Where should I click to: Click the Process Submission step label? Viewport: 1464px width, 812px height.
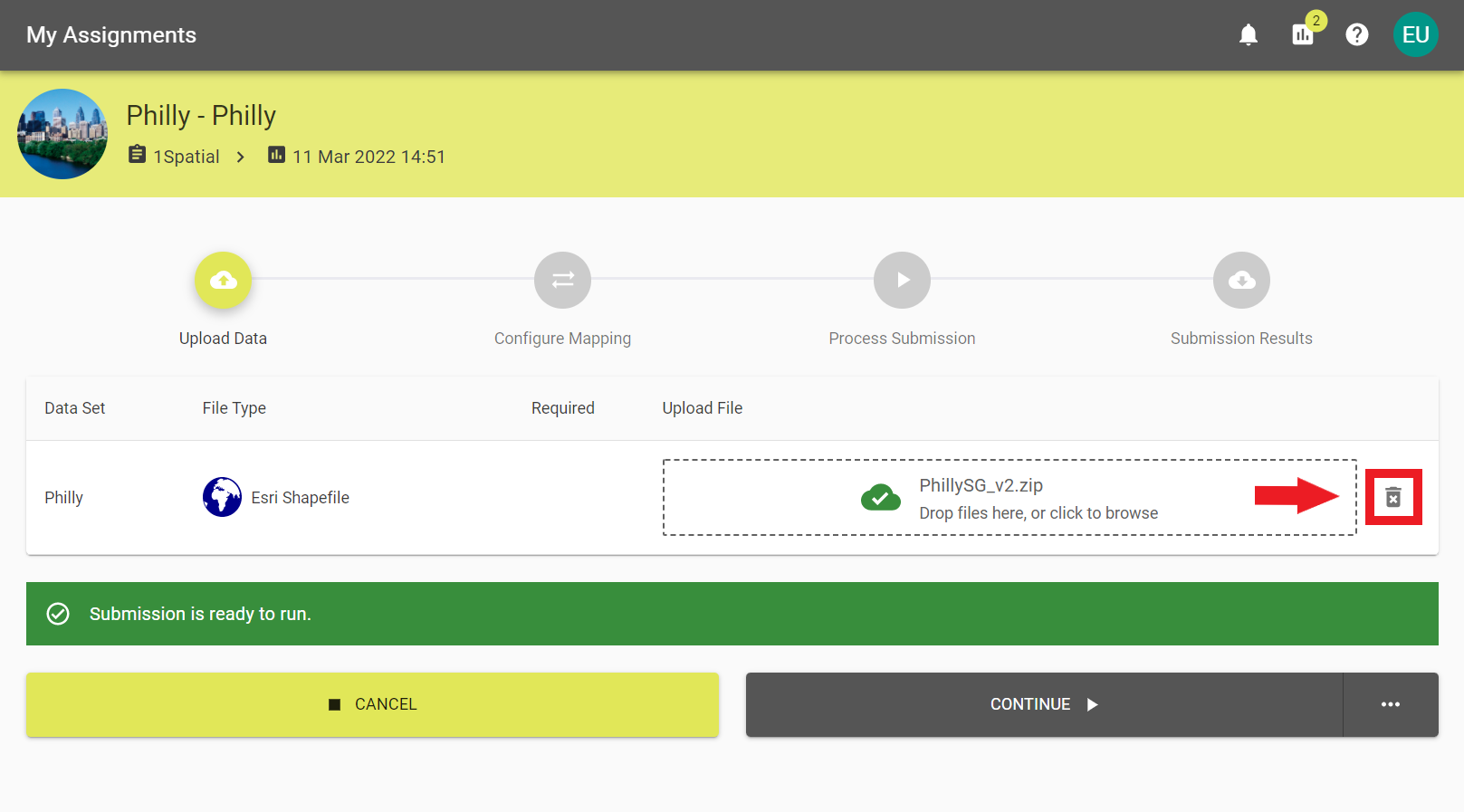(x=902, y=339)
